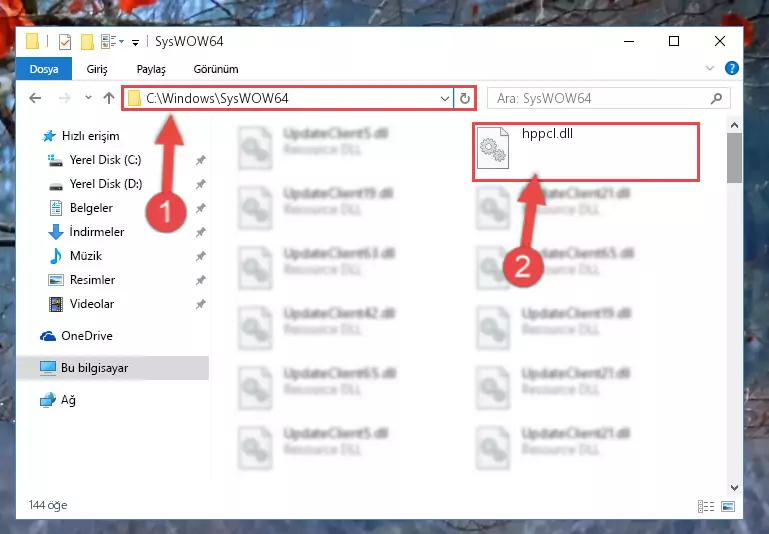
Task: Click the pin icon beside Müzik
Action: 201,256
